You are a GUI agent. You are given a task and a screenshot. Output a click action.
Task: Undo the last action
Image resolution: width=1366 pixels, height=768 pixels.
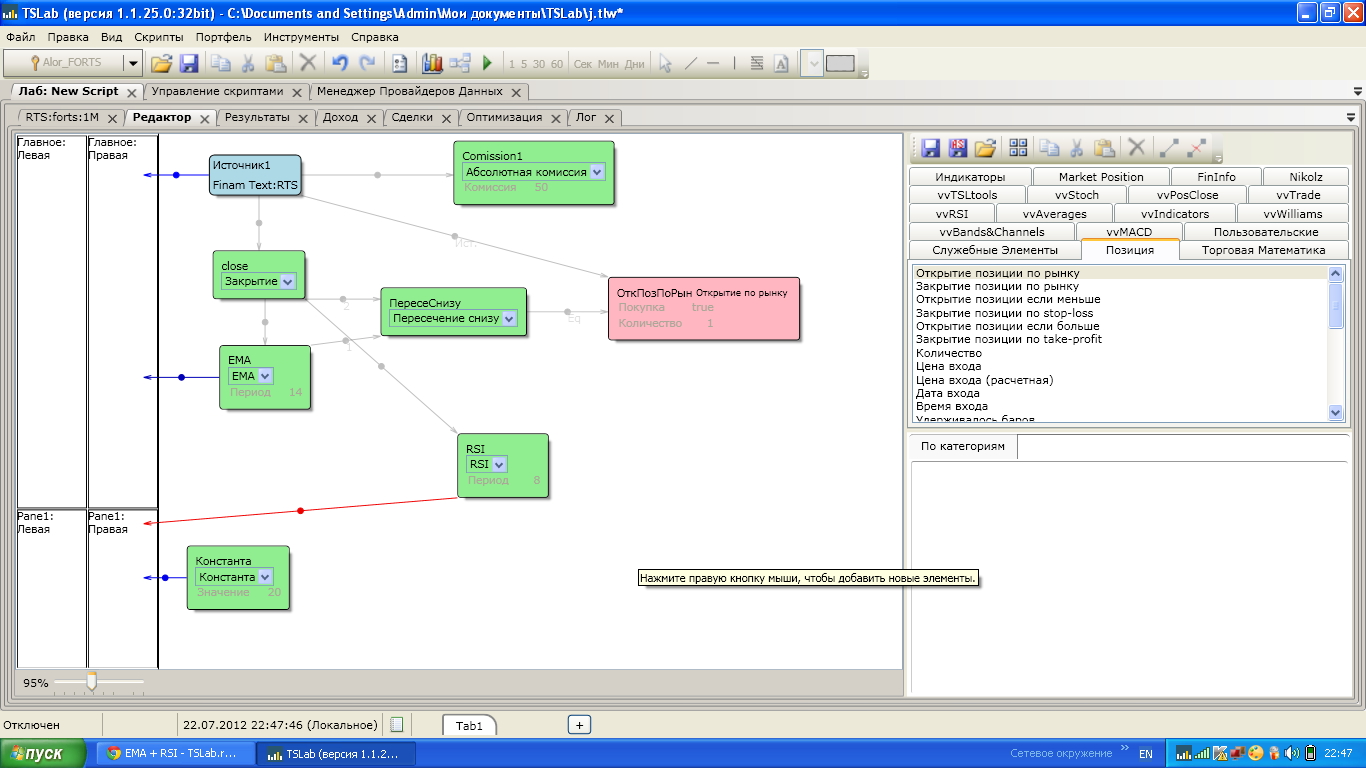coord(340,63)
